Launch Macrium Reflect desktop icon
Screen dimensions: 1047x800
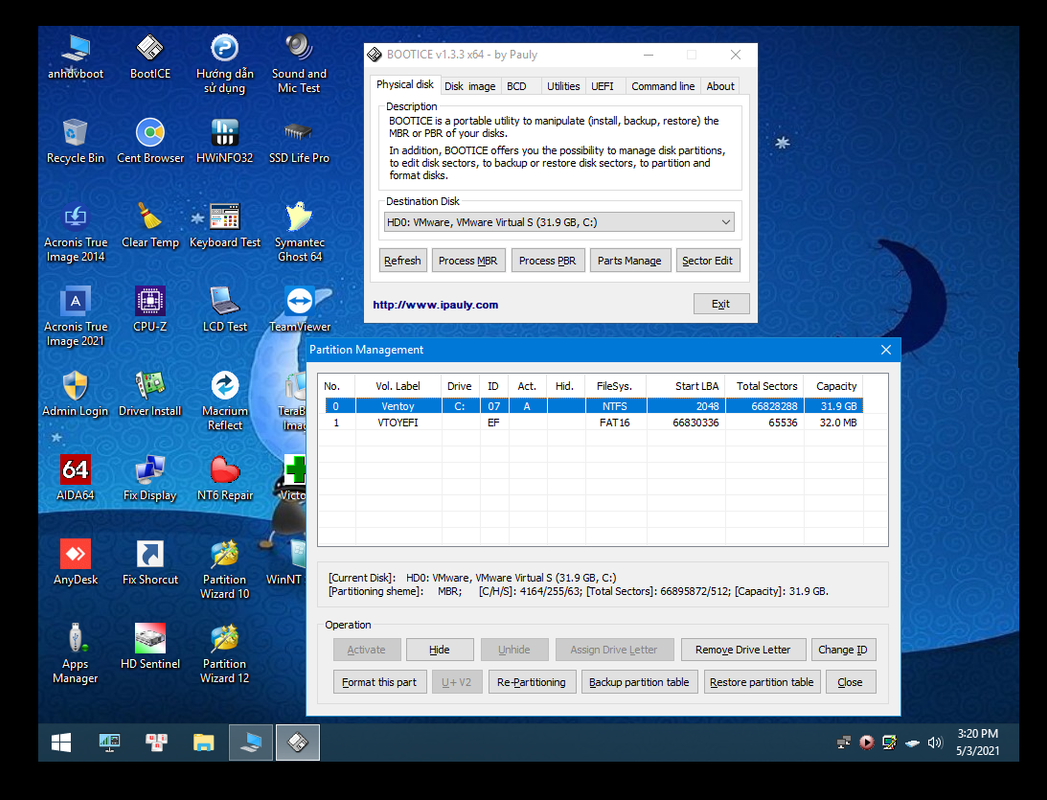tap(224, 401)
